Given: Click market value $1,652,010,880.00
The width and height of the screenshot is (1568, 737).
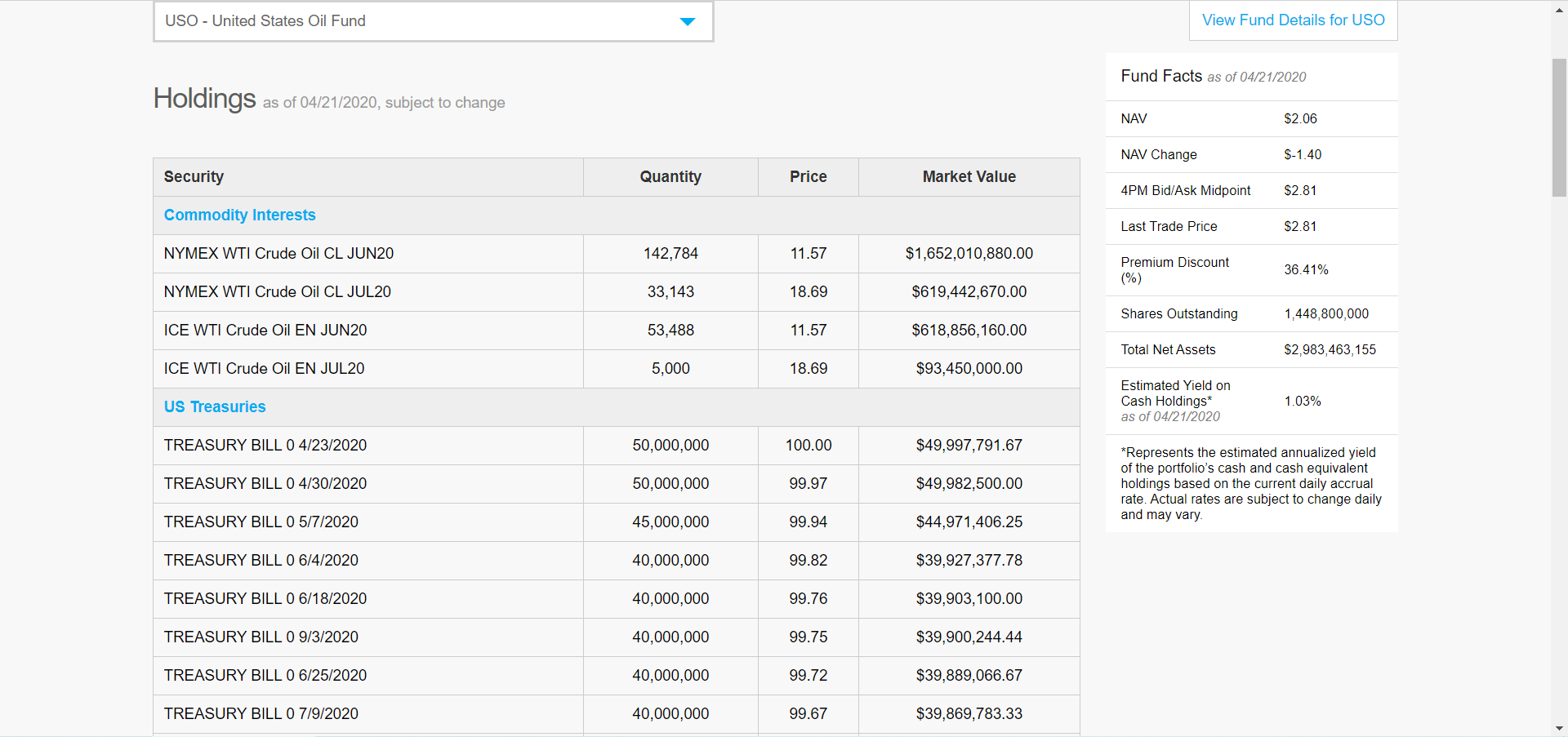Looking at the screenshot, I should click(969, 254).
